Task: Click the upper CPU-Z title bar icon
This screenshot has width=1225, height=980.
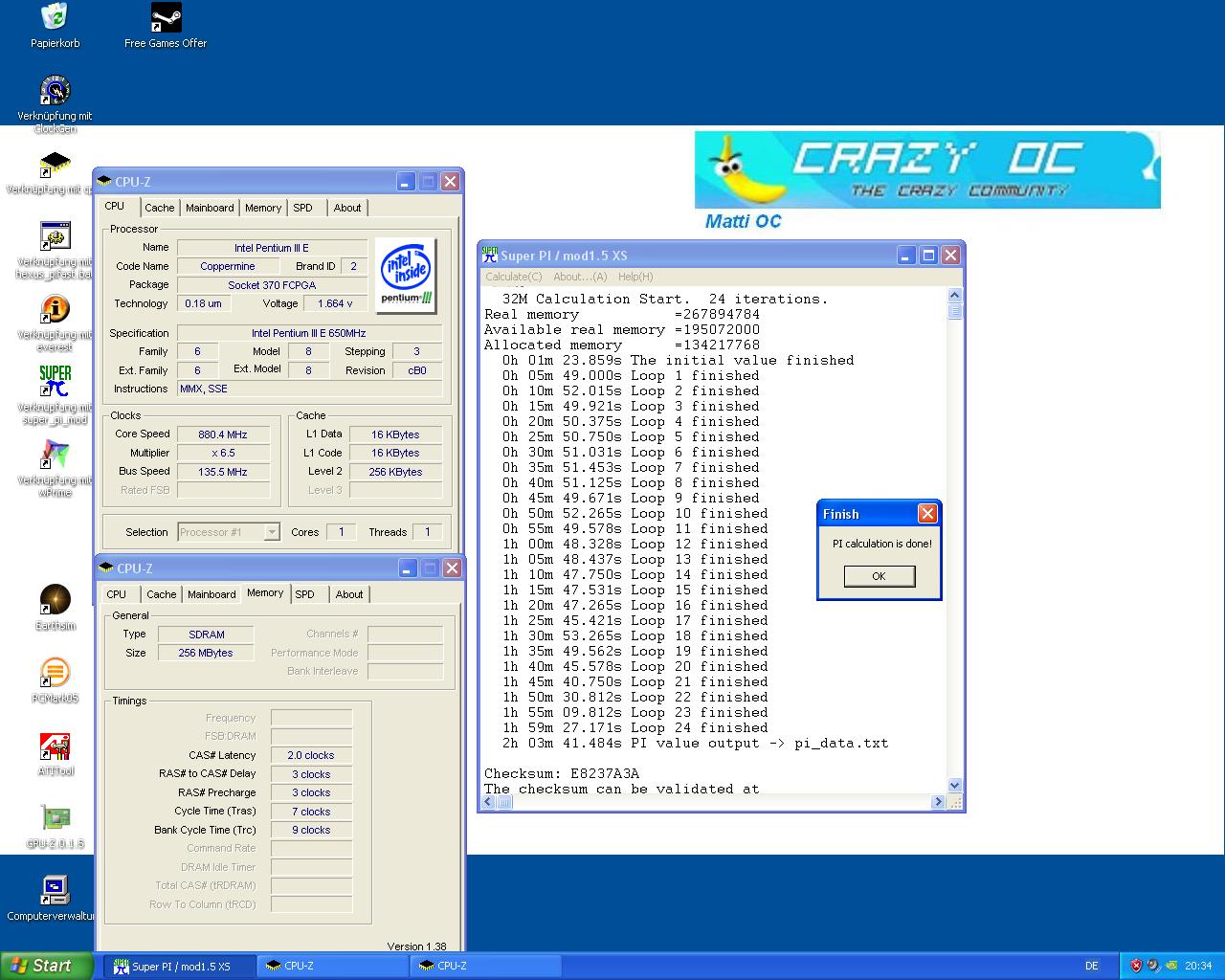Action: tap(104, 181)
